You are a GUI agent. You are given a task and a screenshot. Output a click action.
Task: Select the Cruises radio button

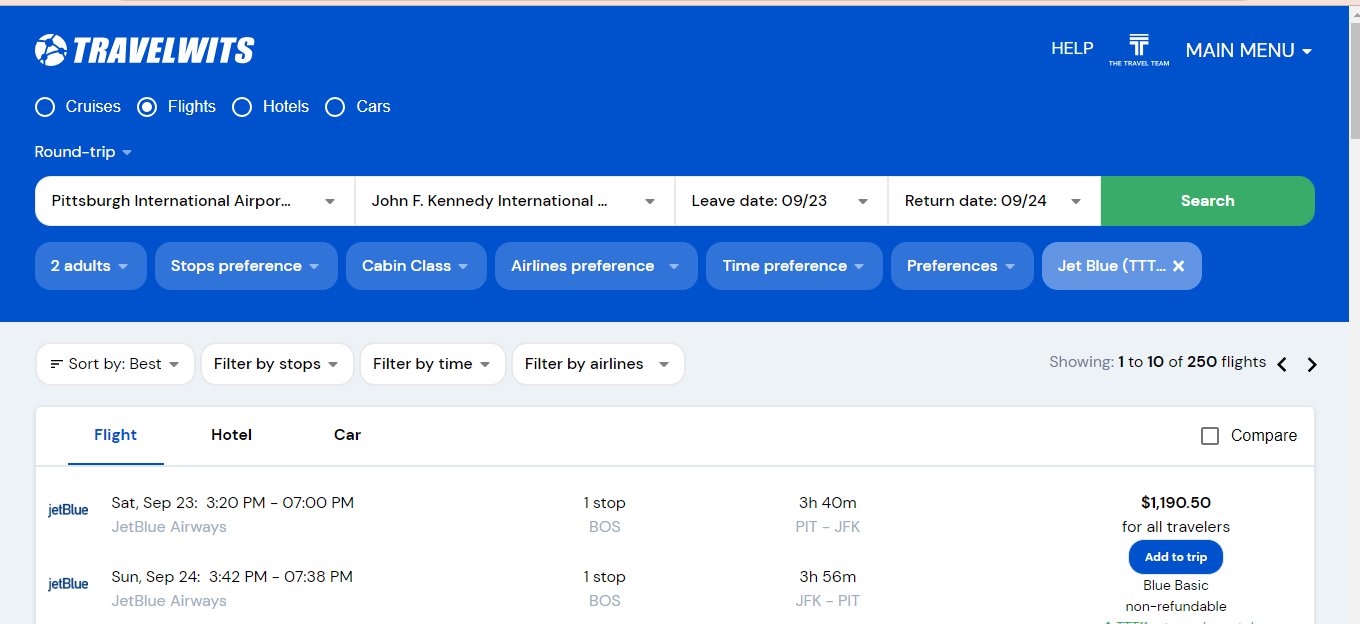(x=45, y=107)
